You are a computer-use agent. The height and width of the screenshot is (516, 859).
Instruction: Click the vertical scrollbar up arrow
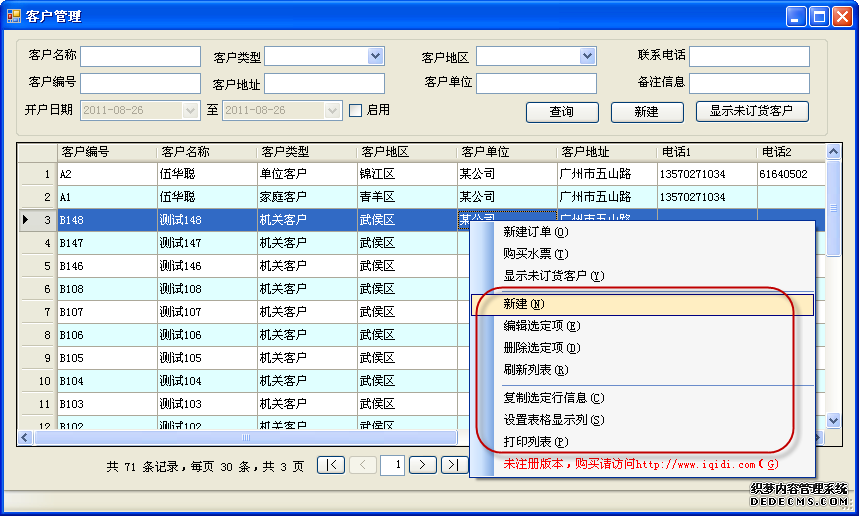(834, 151)
